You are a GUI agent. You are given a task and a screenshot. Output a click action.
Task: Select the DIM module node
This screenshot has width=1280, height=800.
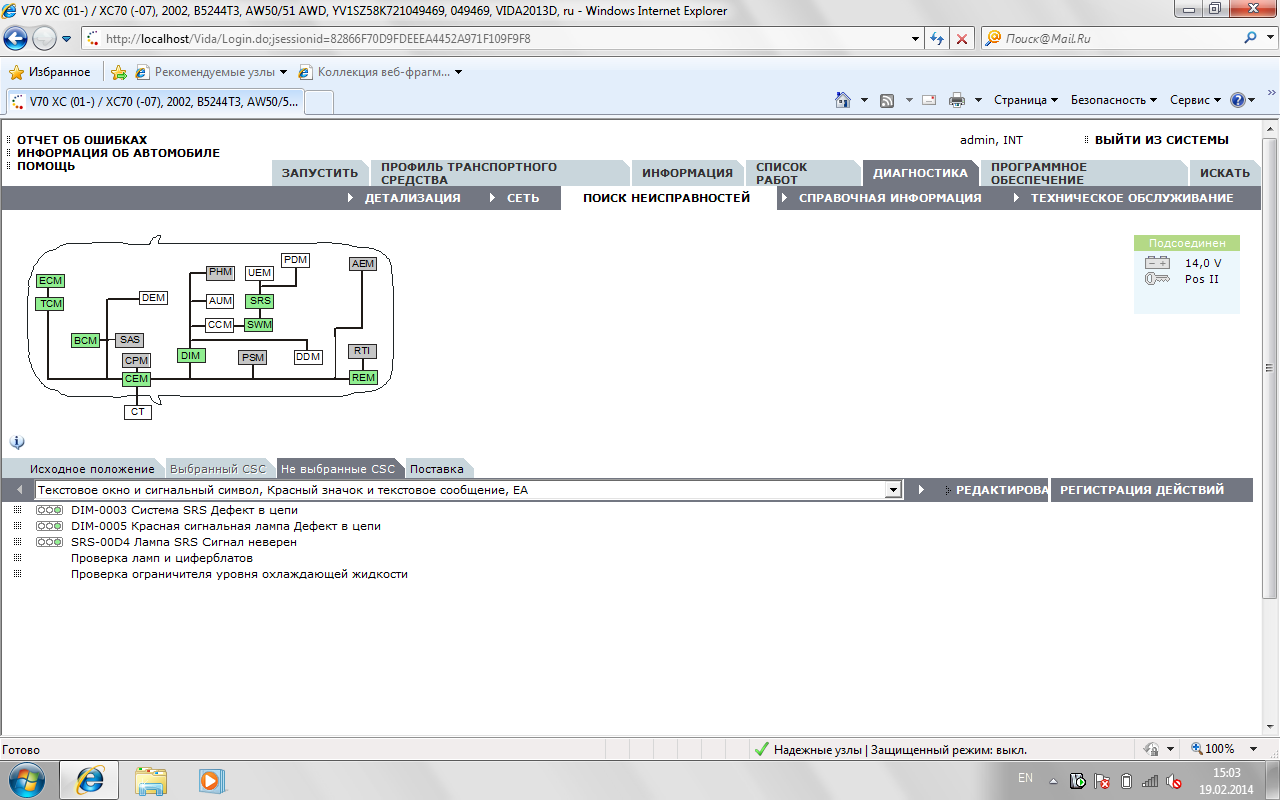pyautogui.click(x=191, y=356)
